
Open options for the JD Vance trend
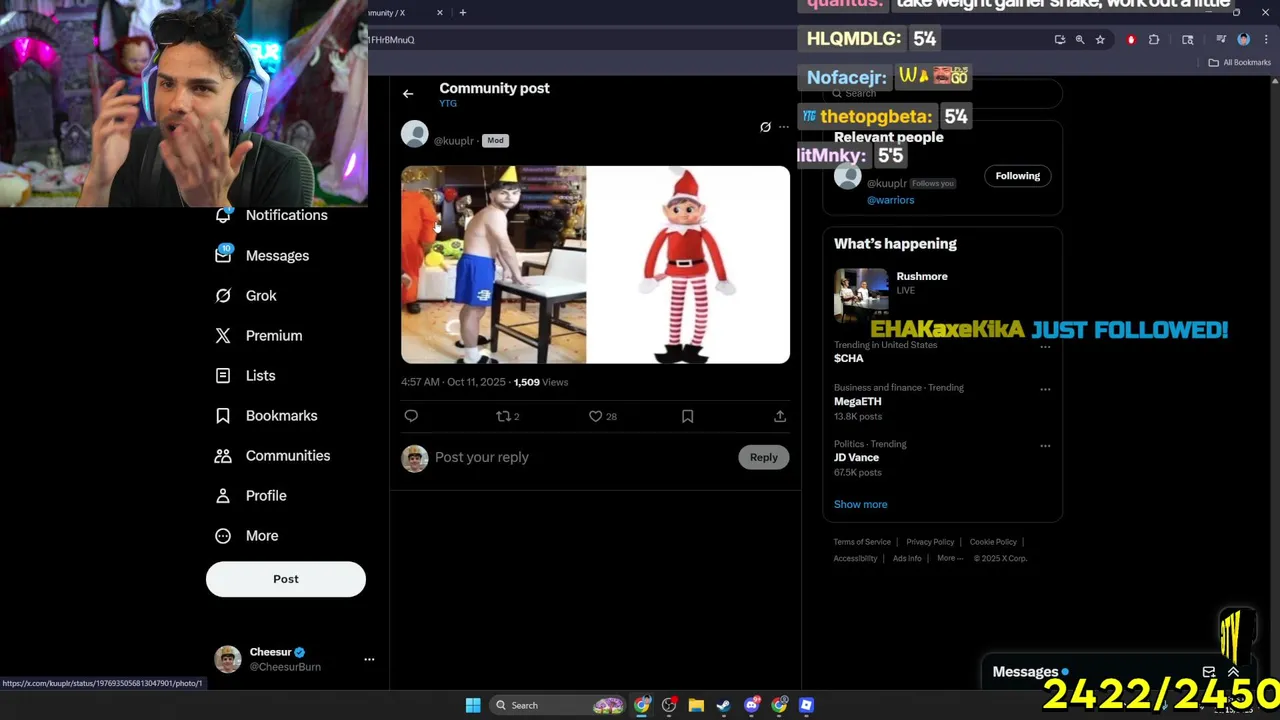tap(1045, 445)
